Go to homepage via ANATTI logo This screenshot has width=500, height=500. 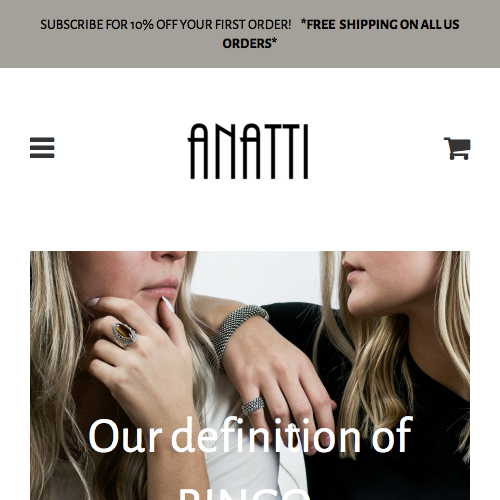tap(248, 151)
